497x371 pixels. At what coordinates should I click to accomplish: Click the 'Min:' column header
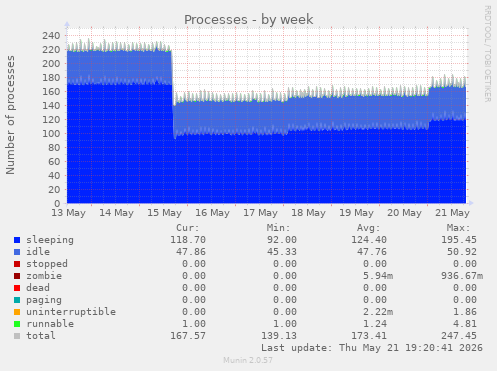pyautogui.click(x=278, y=228)
